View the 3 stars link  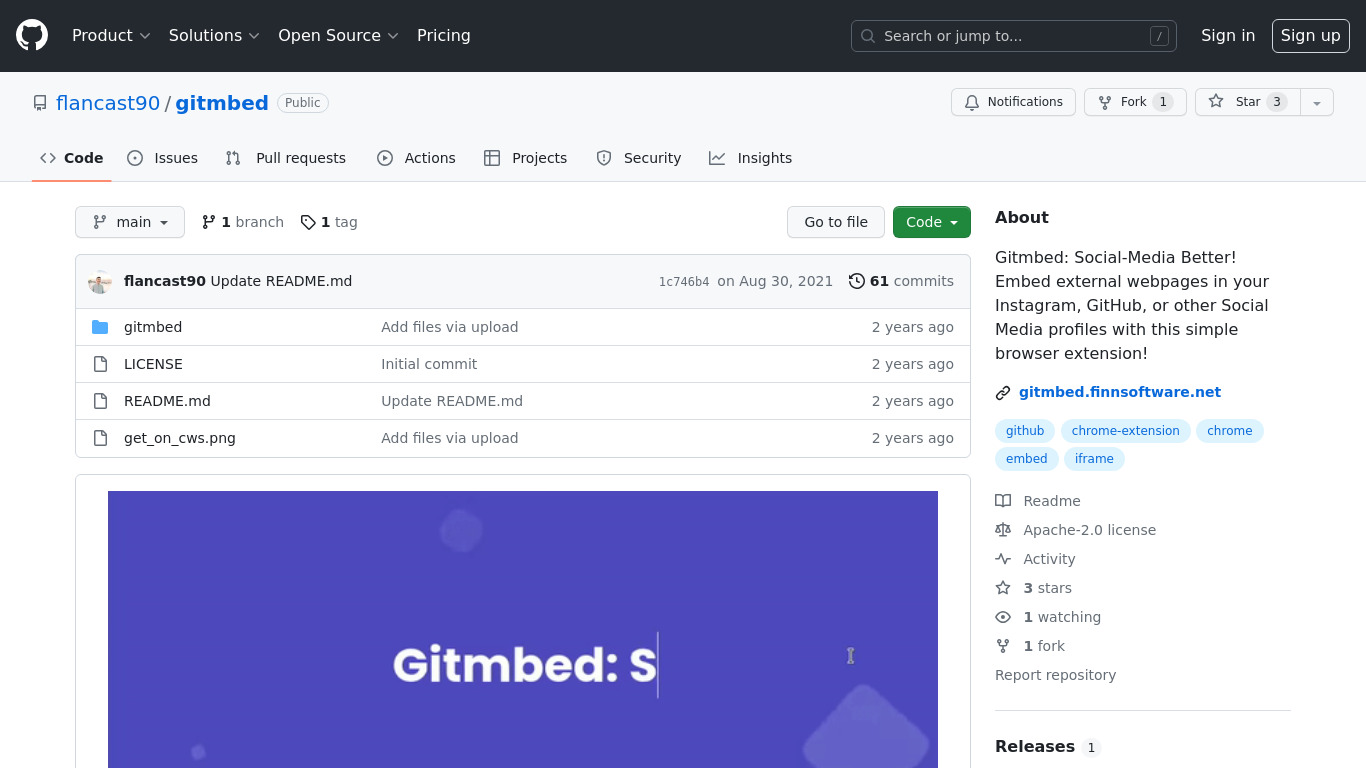tap(1033, 588)
